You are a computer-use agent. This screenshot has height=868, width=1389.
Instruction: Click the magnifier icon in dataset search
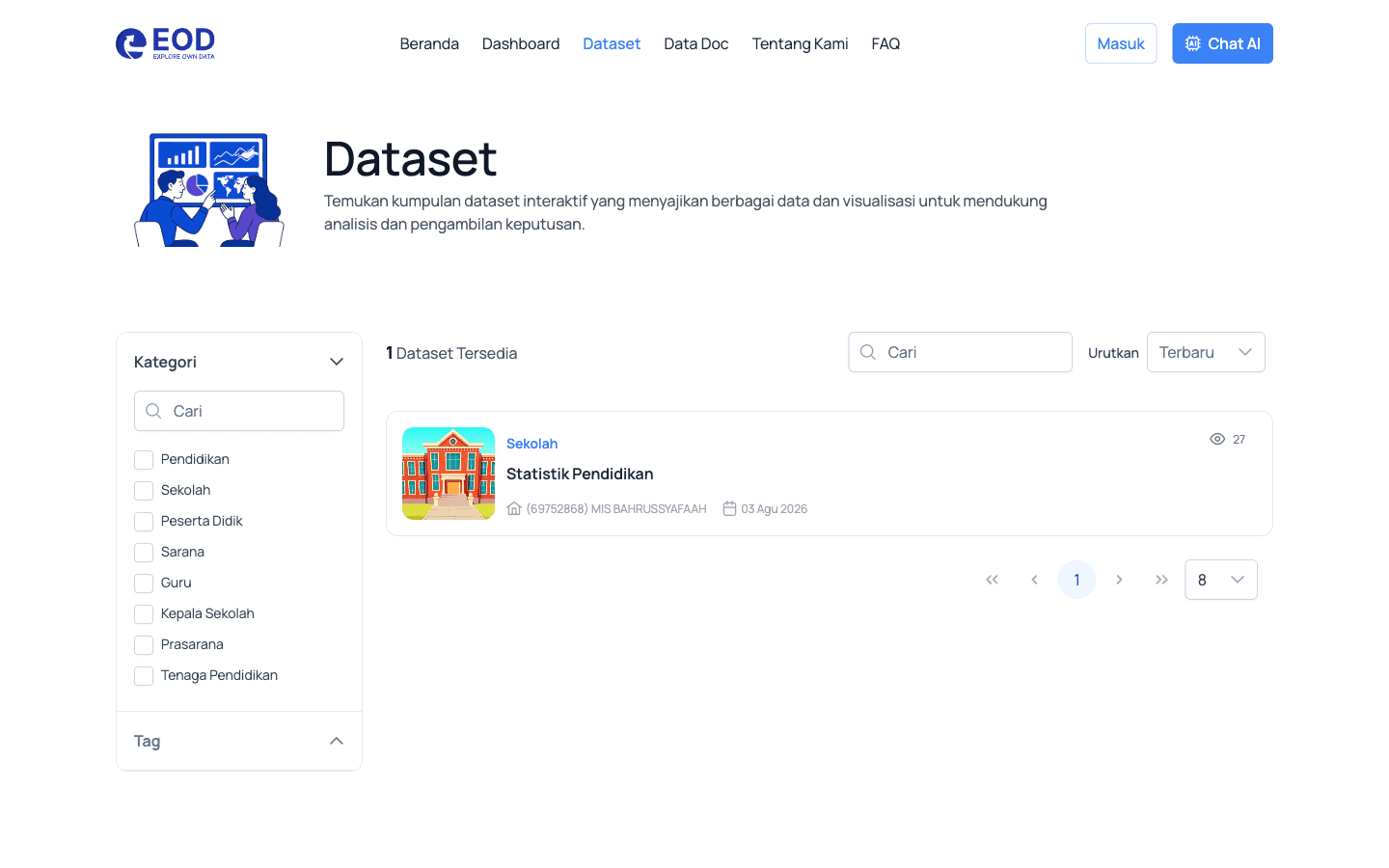pos(868,352)
